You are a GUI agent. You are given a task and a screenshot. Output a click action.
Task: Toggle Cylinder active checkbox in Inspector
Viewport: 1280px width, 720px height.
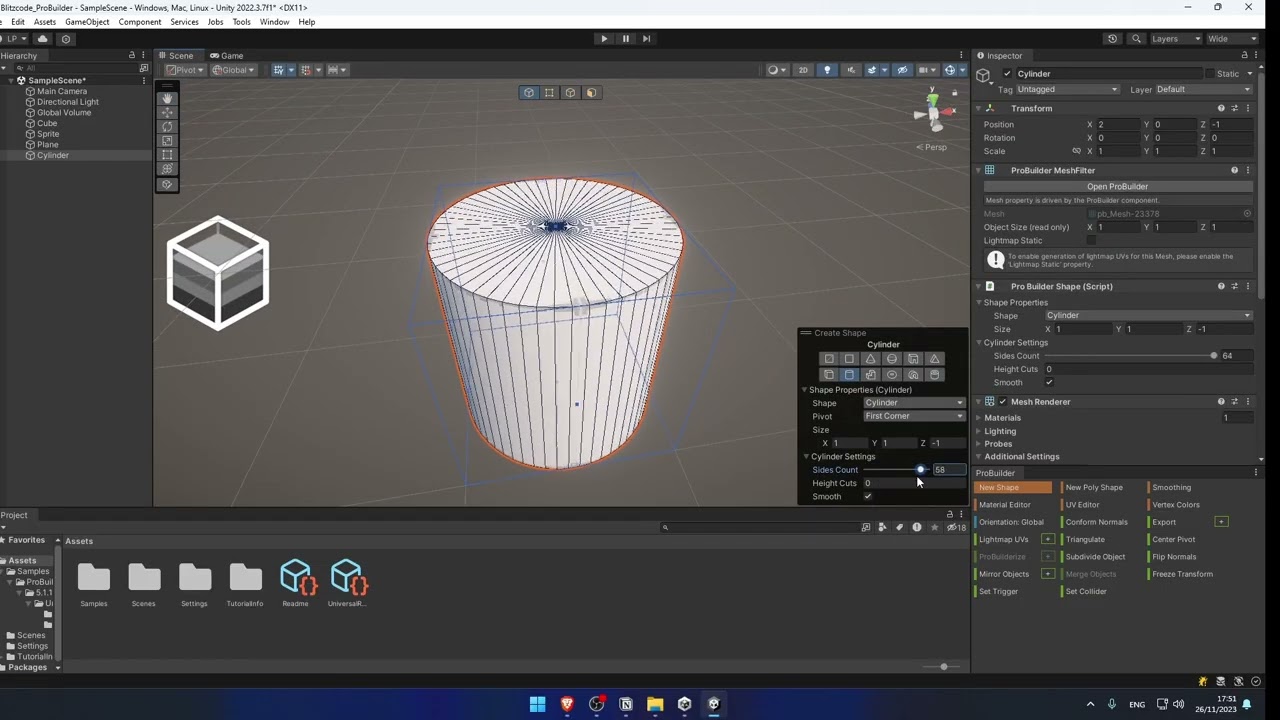(x=1007, y=74)
